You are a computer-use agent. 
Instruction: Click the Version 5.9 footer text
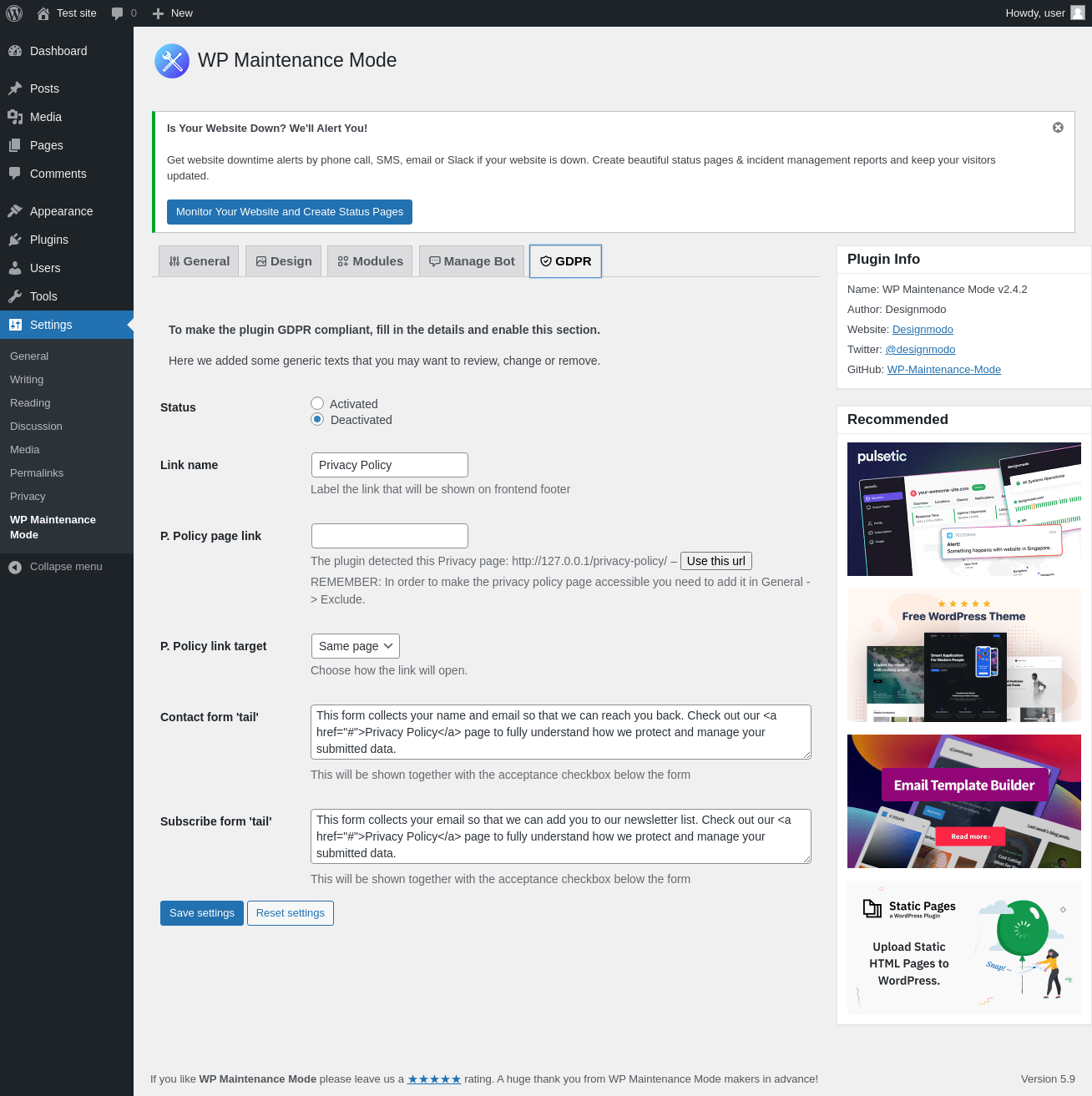point(1048,1079)
